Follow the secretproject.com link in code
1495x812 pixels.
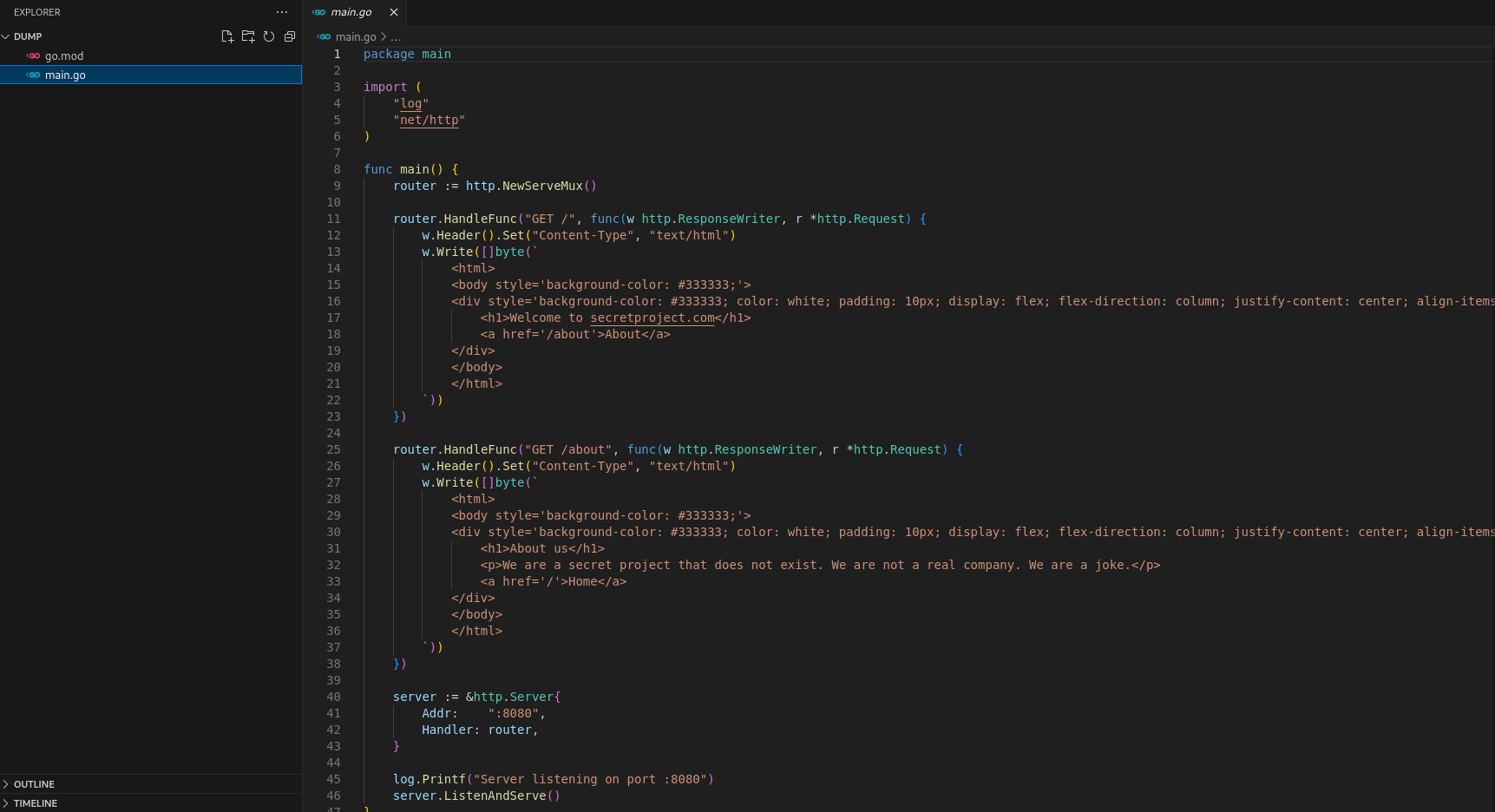tap(652, 318)
